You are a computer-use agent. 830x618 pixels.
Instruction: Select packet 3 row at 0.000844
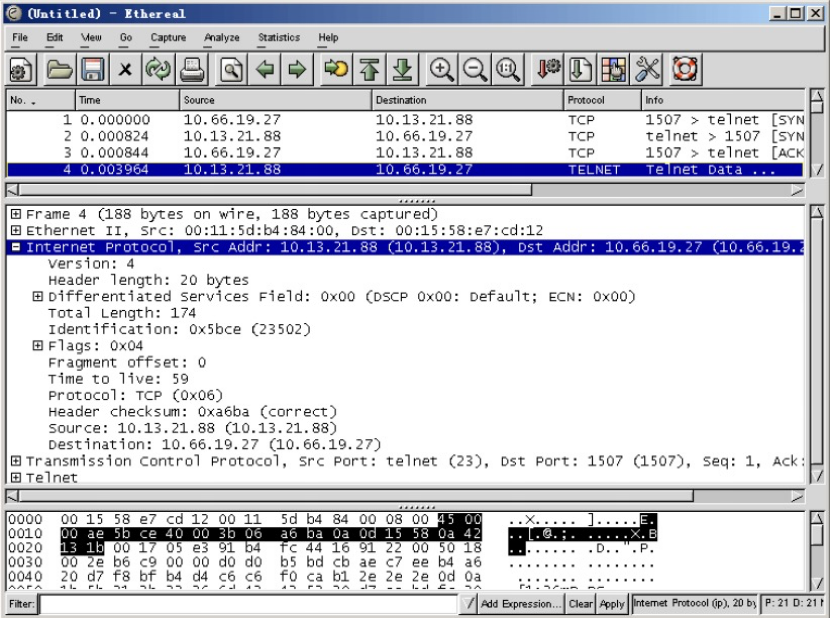point(405,153)
